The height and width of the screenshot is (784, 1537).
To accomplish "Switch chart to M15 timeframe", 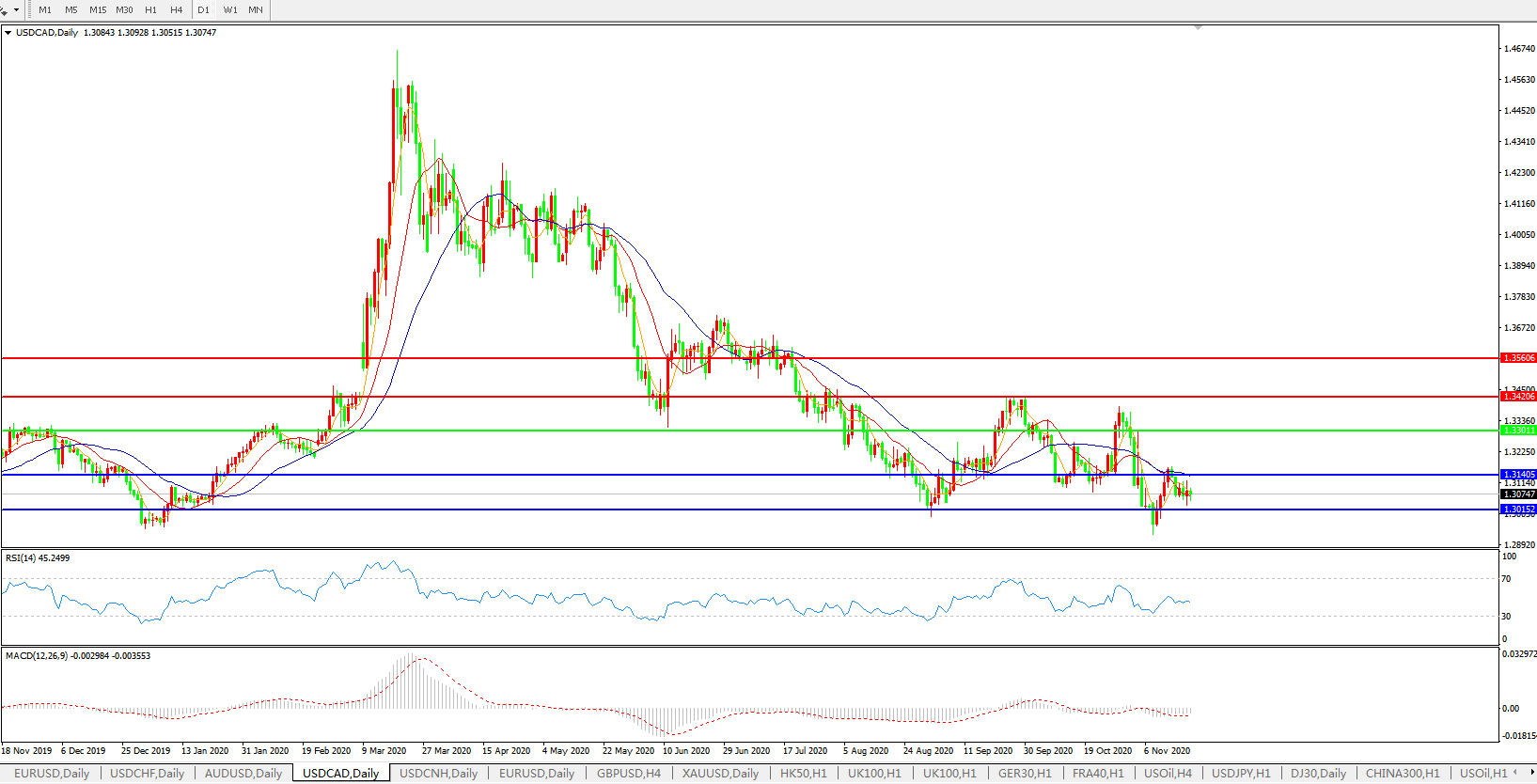I will coord(98,9).
